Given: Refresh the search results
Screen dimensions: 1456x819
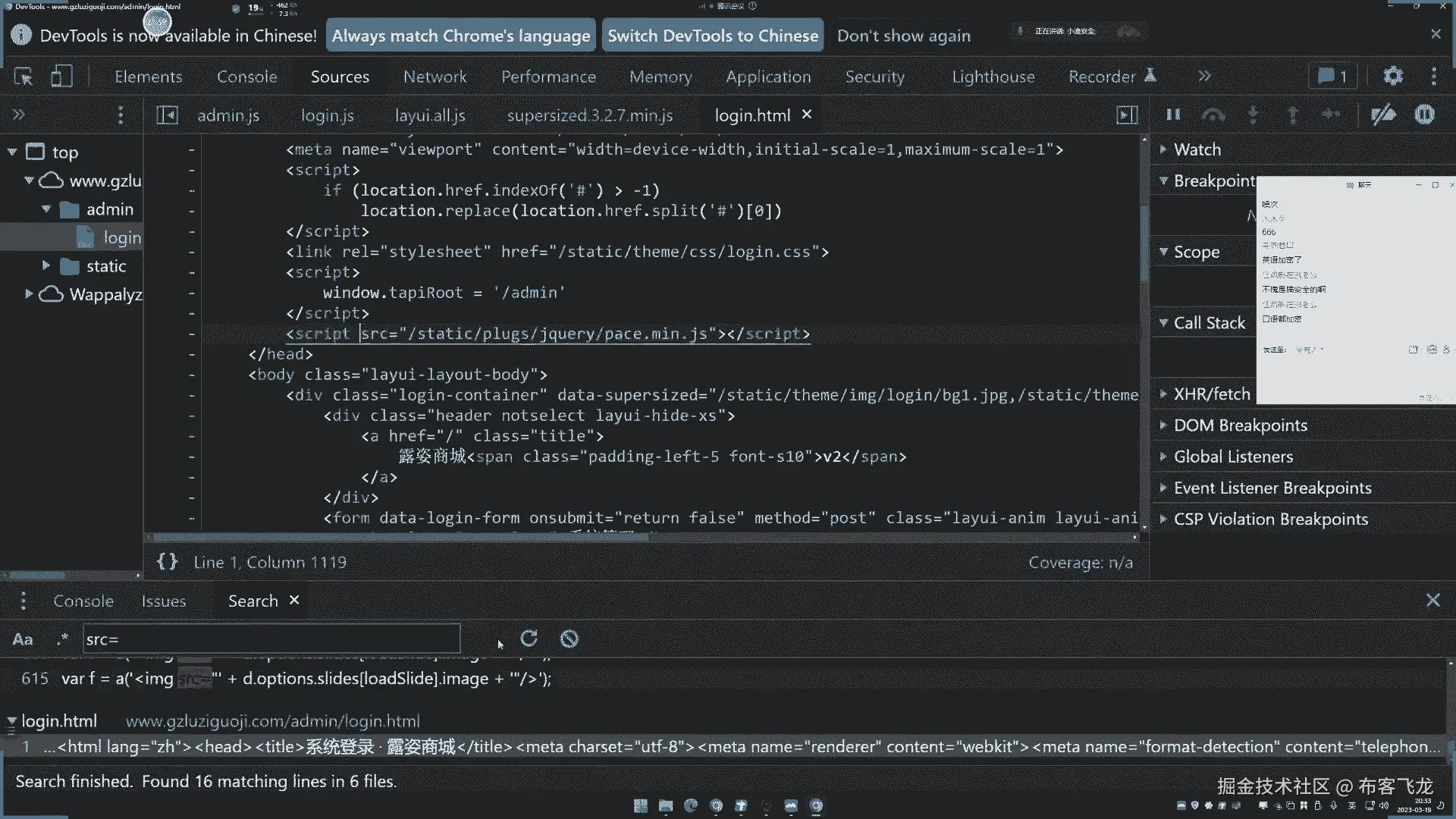Looking at the screenshot, I should coord(529,639).
